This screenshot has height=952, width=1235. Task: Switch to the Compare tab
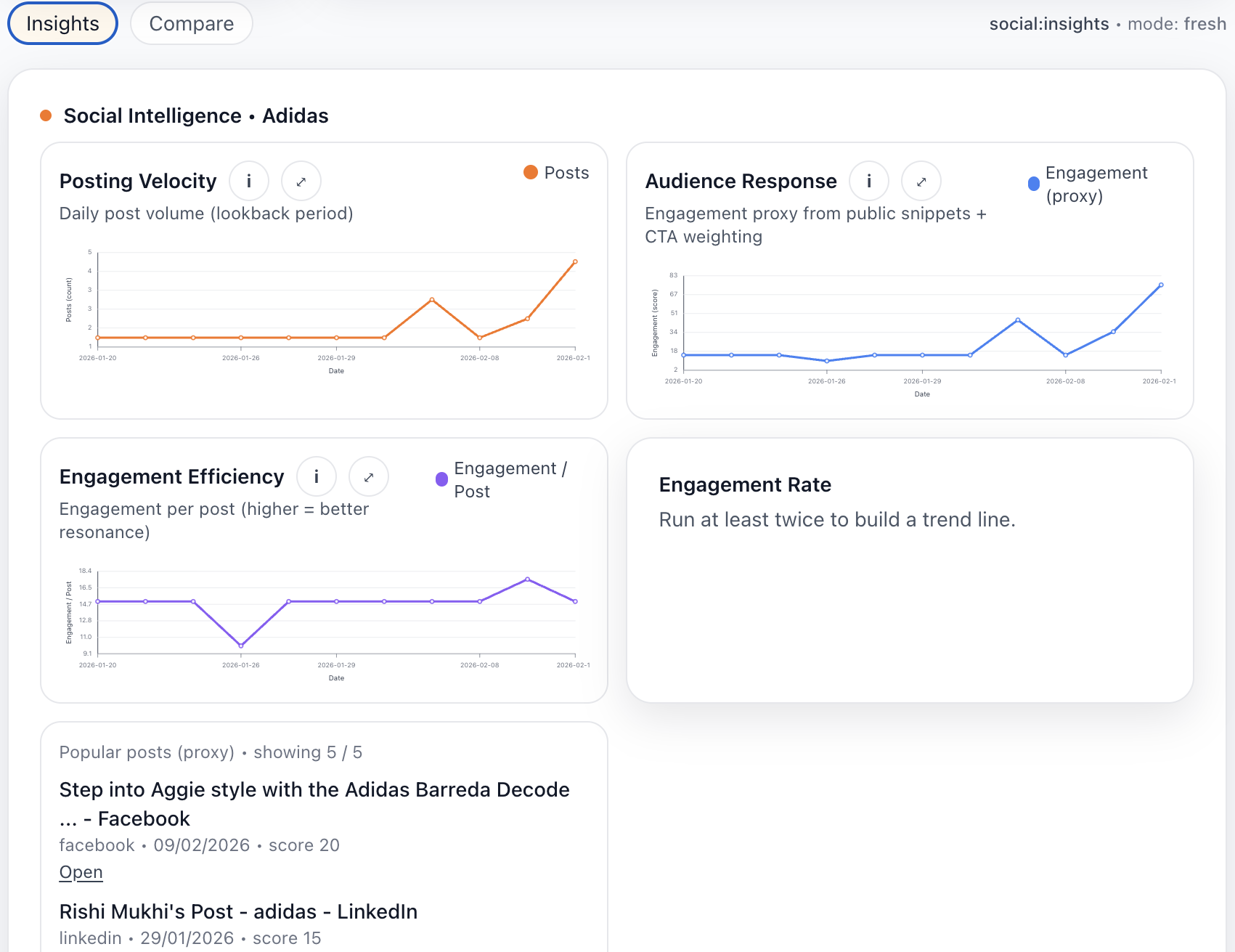click(191, 23)
